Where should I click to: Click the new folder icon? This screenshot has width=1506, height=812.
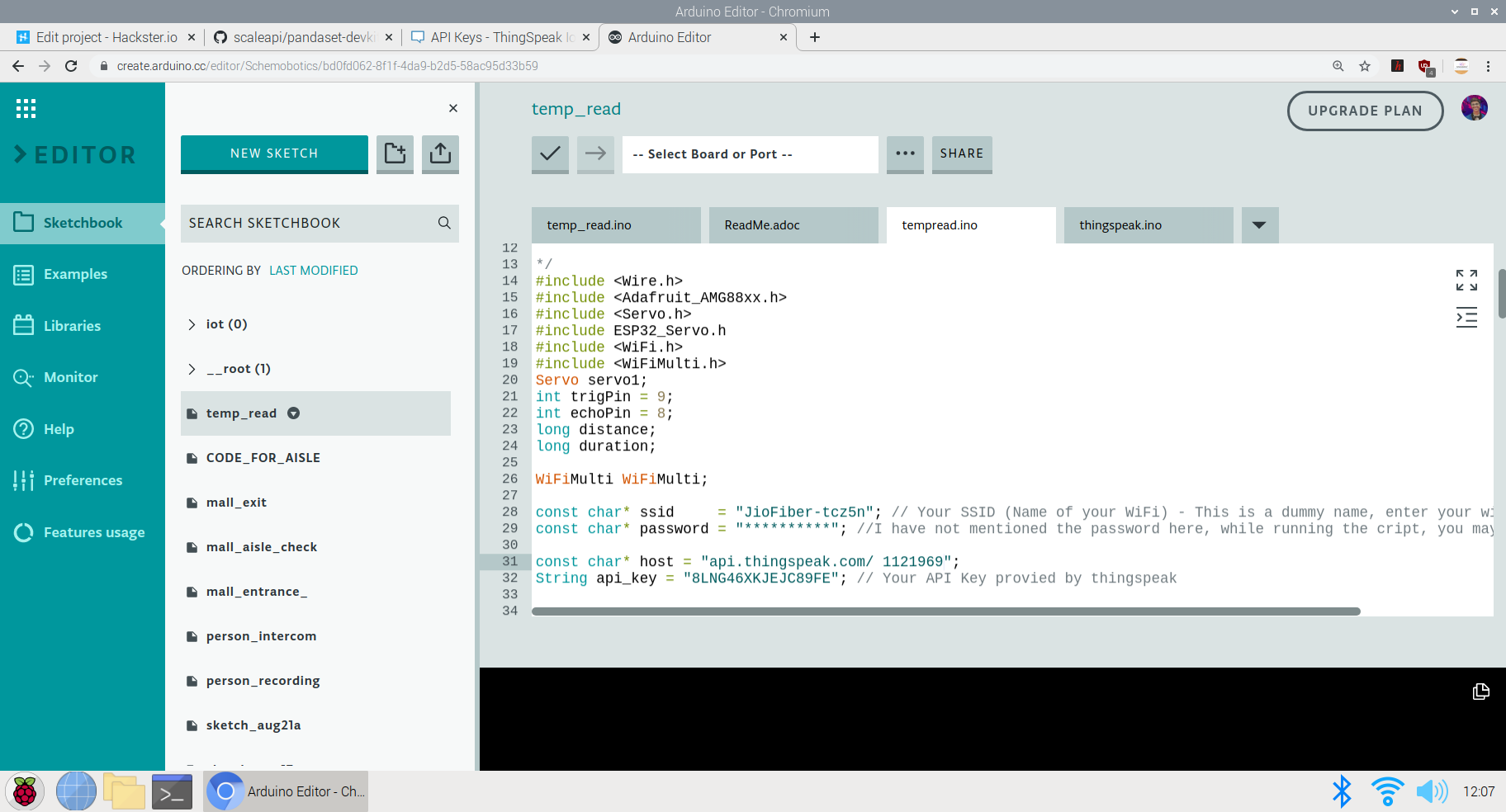coord(395,153)
